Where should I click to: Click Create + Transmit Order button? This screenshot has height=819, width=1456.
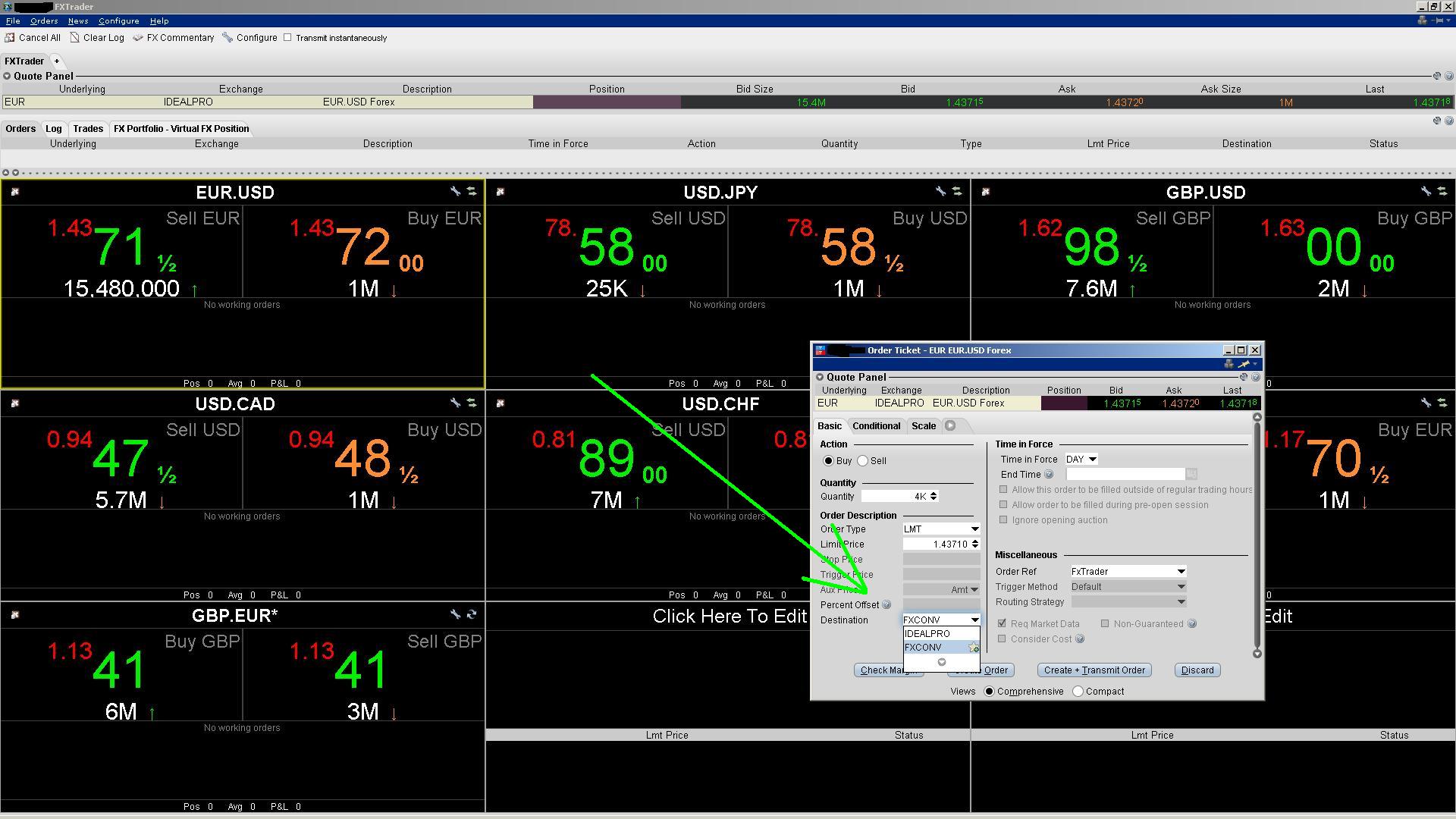pyautogui.click(x=1094, y=670)
